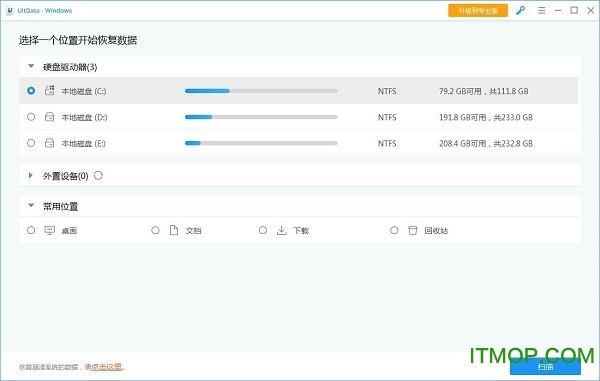Screen dimensions: 600x381
Task: Click the local disk (C:) drive icon
Action: tap(49, 91)
